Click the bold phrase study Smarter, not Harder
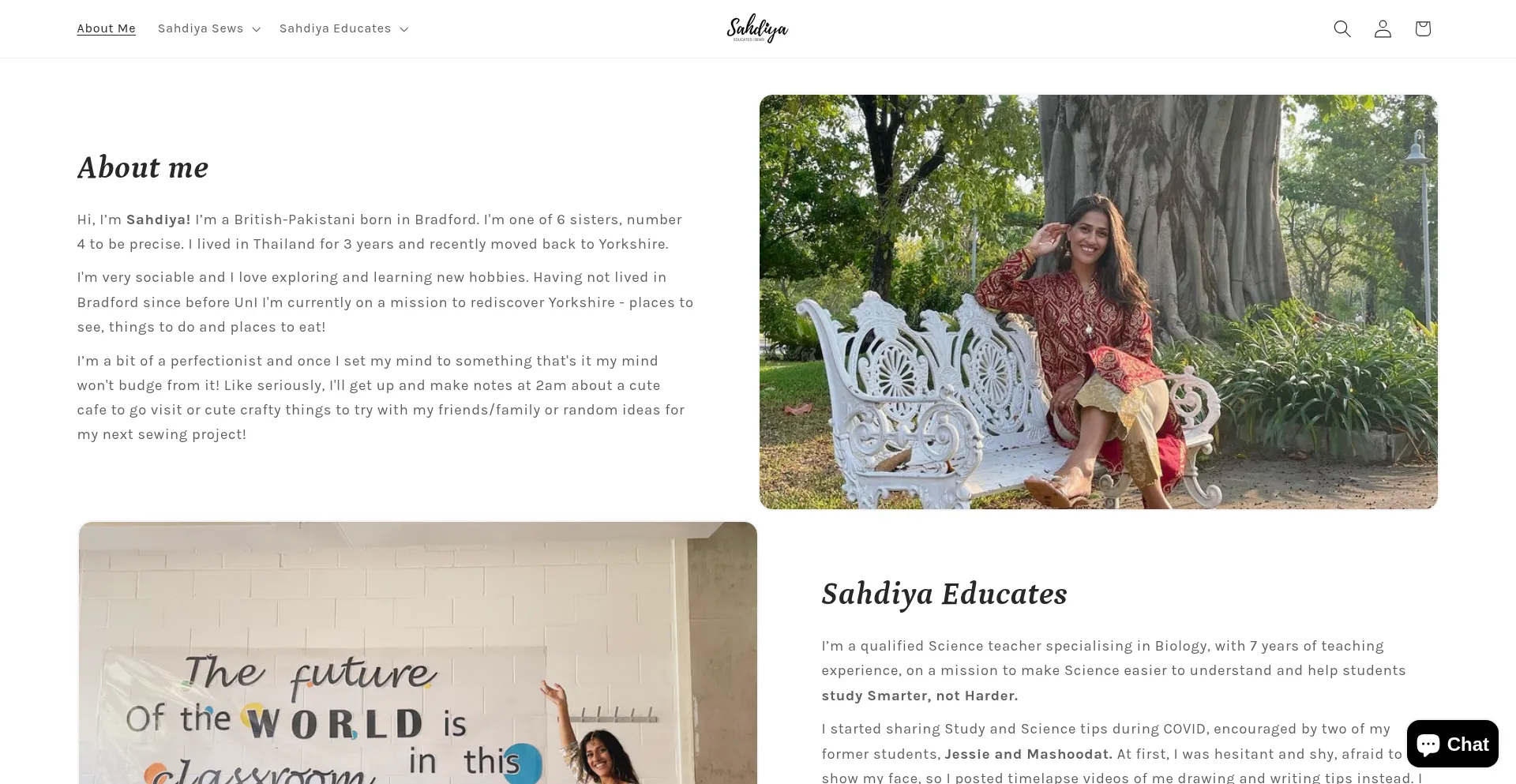 (920, 696)
